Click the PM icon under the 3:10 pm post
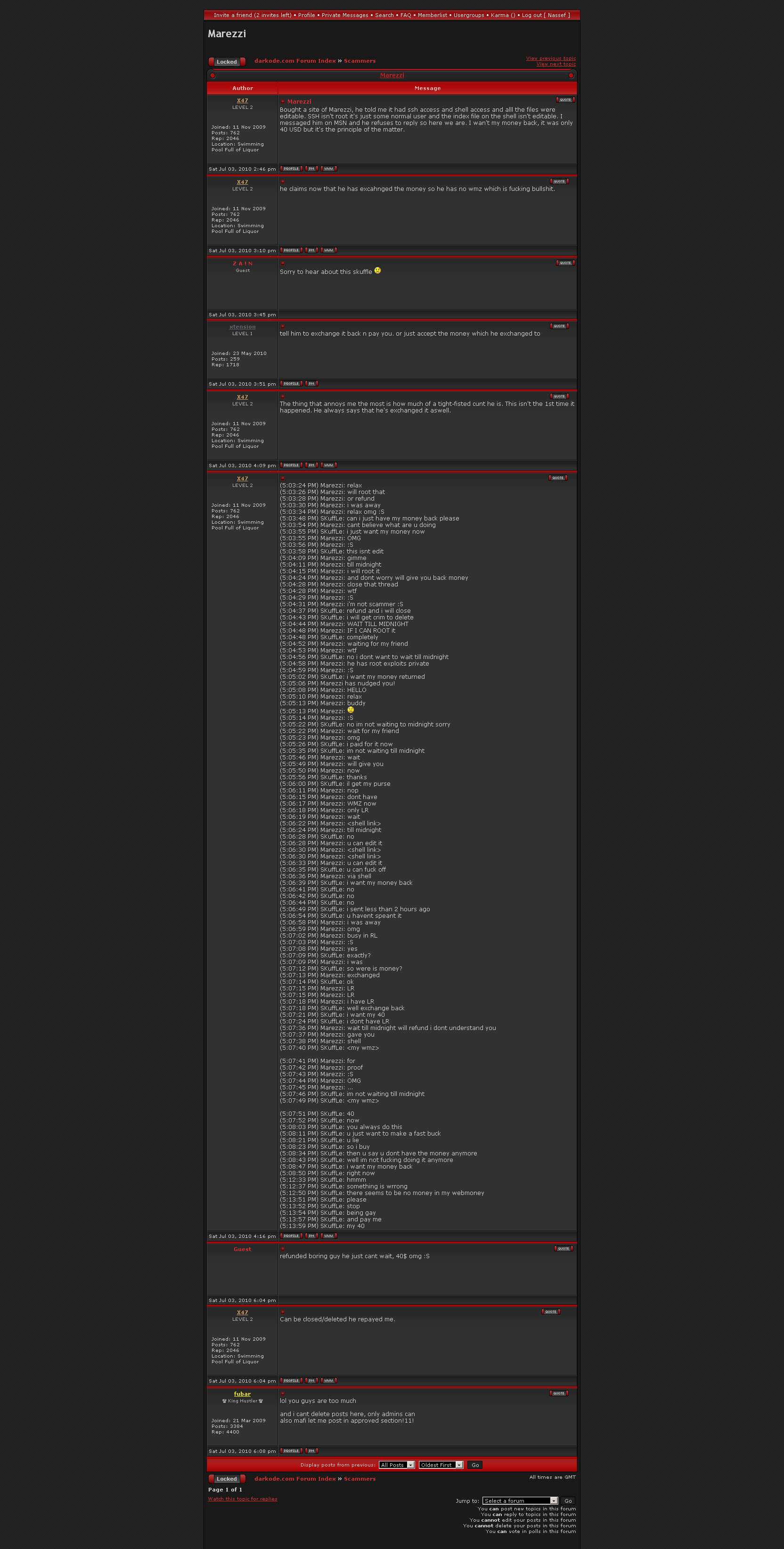 [311, 250]
